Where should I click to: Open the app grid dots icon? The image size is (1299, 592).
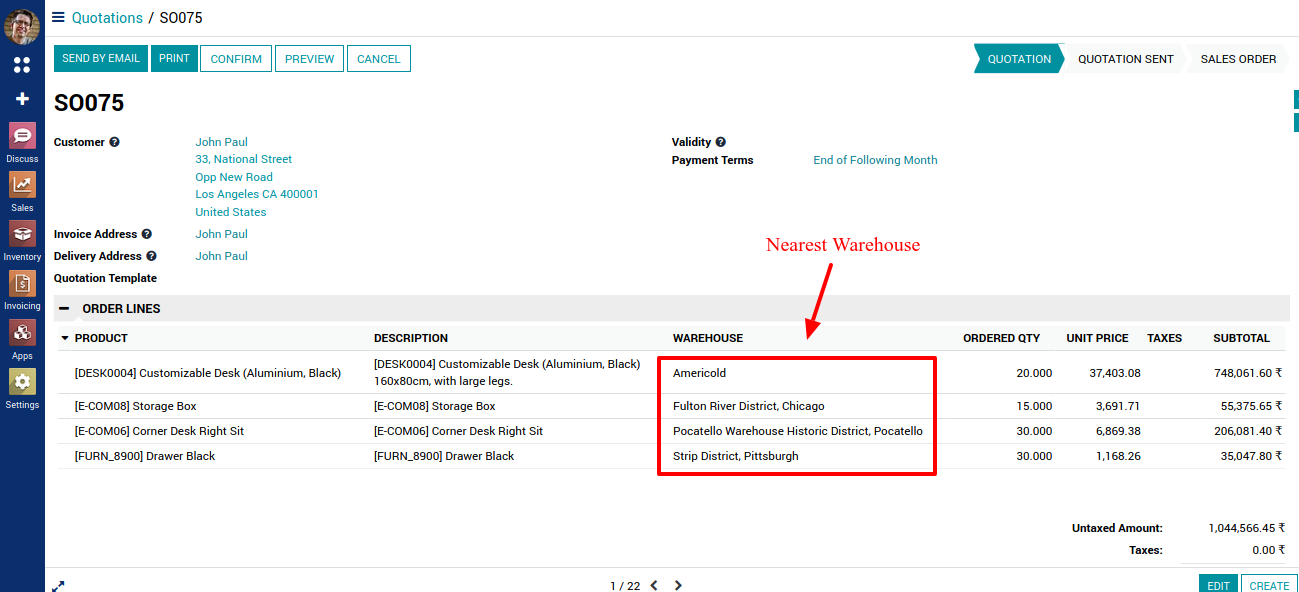[x=22, y=65]
